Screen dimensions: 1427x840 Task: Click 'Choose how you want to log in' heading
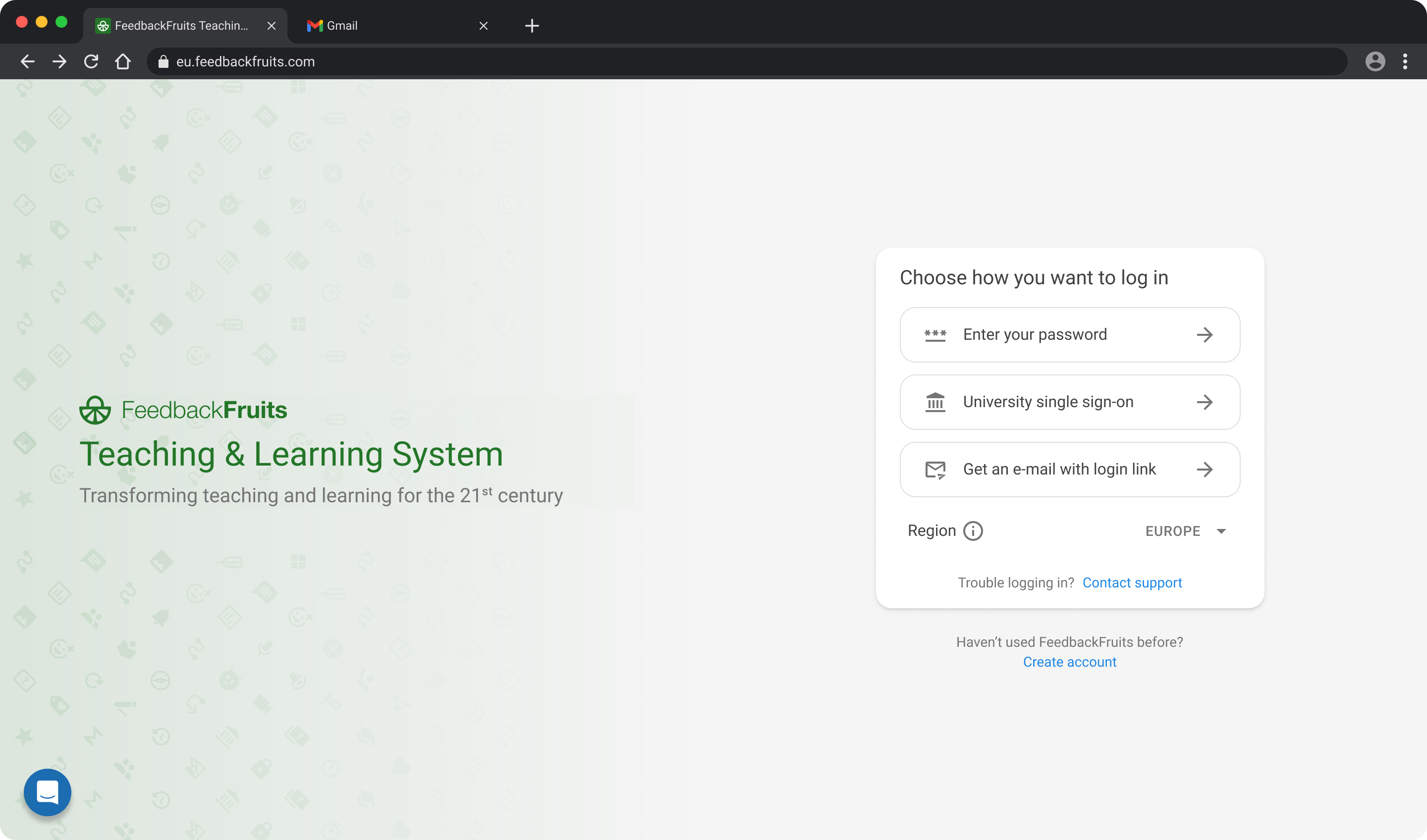[1034, 277]
